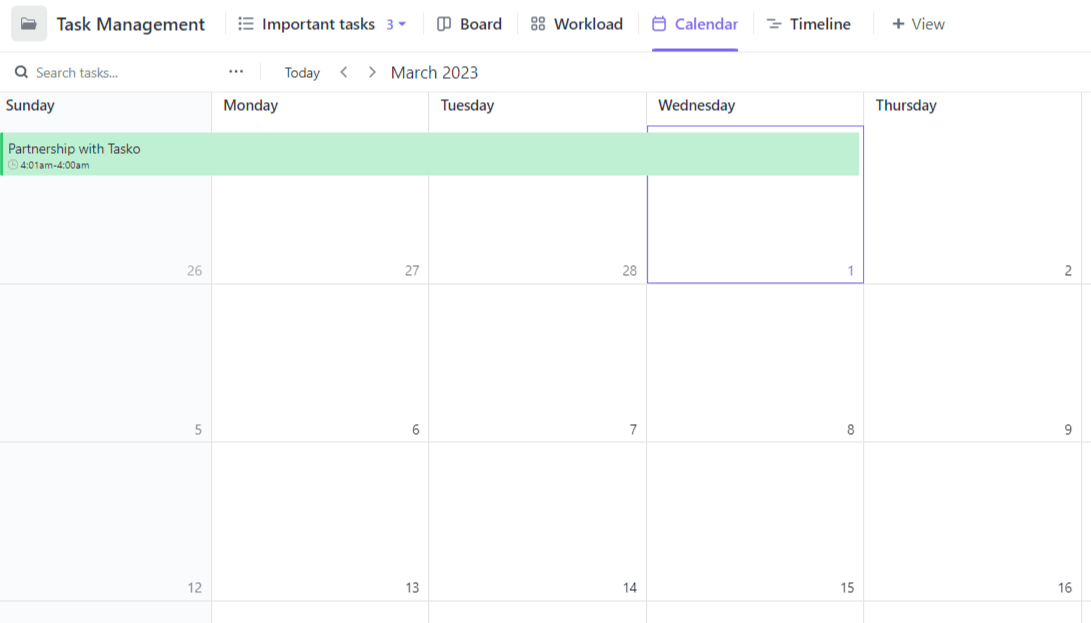
Task: Select the Calendar view tab
Action: (695, 24)
